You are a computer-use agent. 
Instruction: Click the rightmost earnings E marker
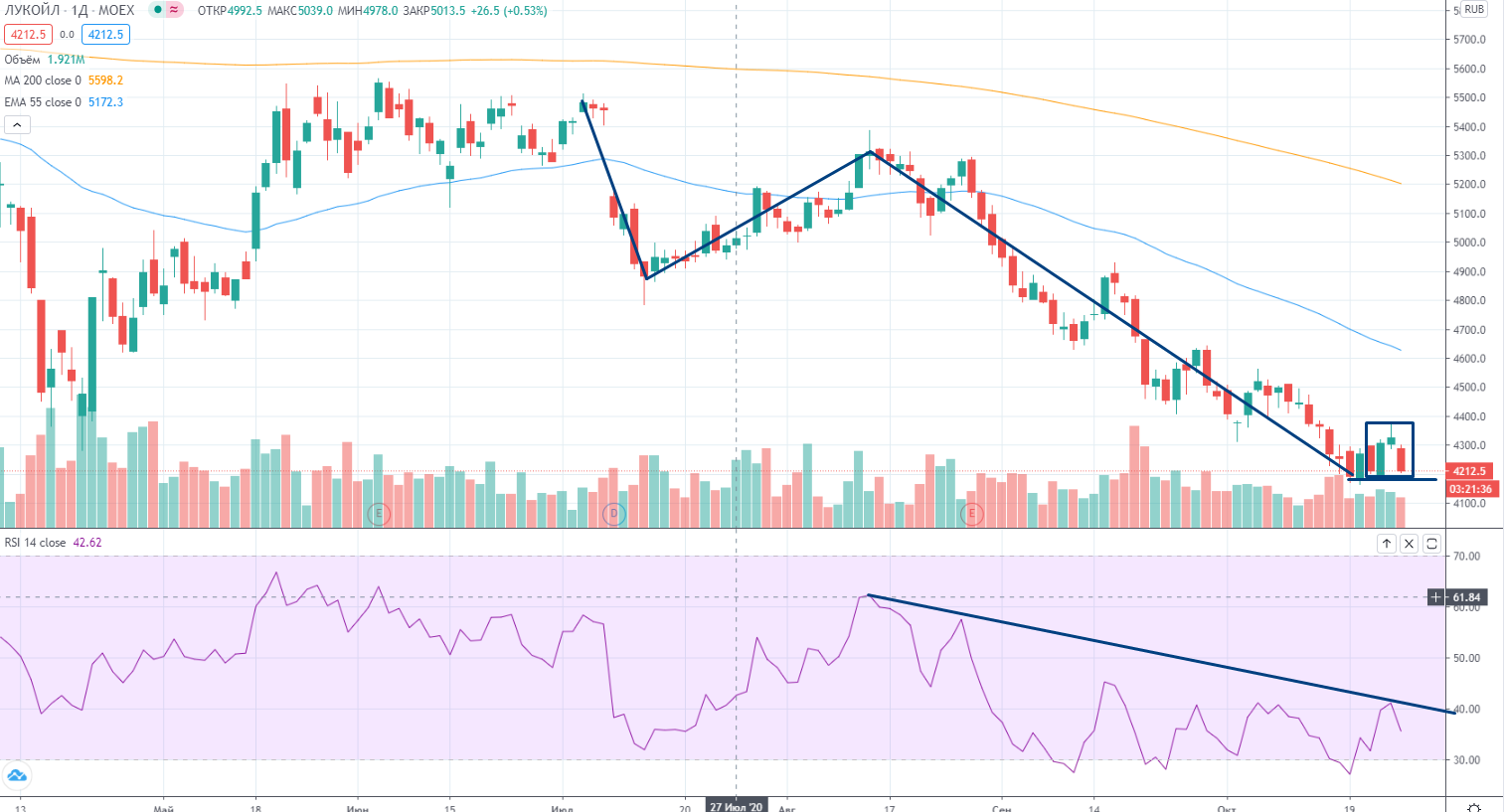coord(971,514)
